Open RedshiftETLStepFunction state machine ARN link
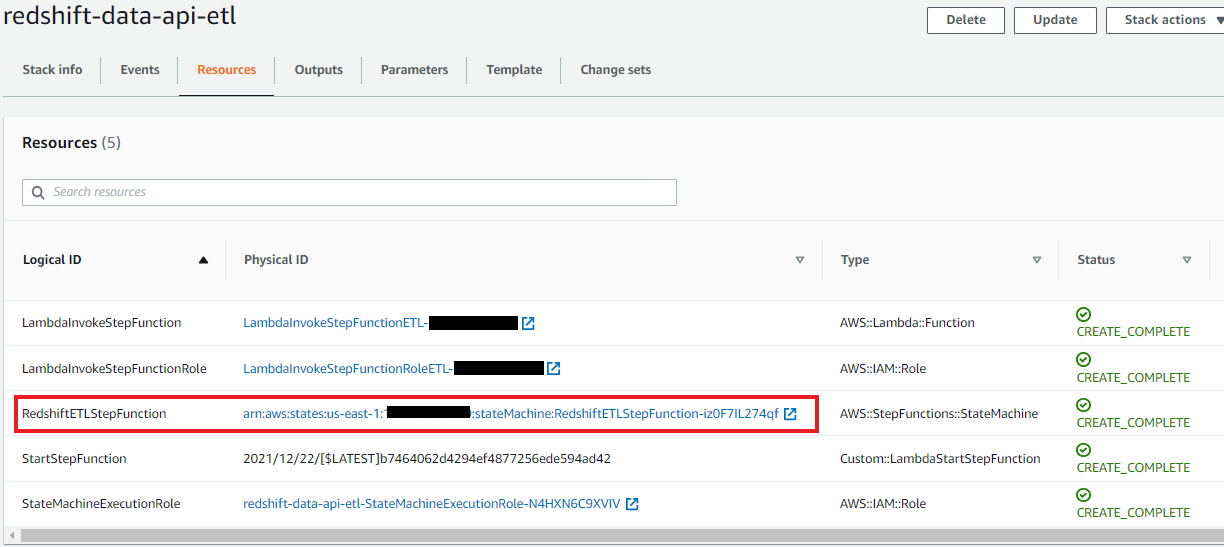Image resolution: width=1224 pixels, height=547 pixels. pyautogui.click(x=511, y=414)
